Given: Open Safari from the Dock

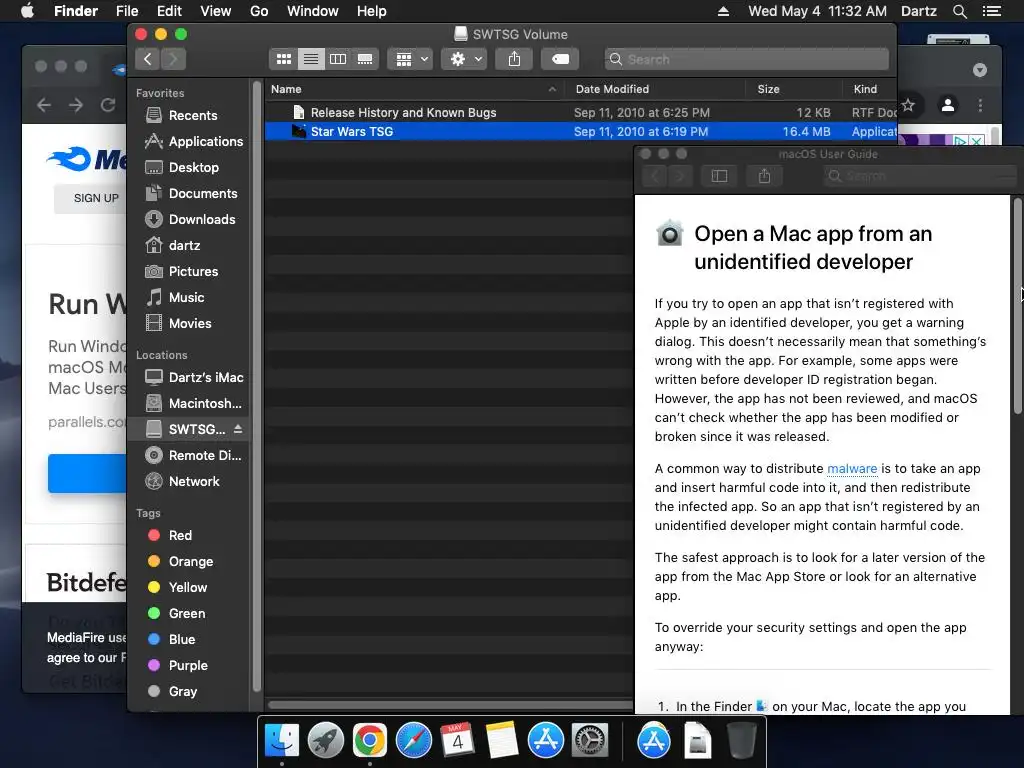Looking at the screenshot, I should (413, 741).
